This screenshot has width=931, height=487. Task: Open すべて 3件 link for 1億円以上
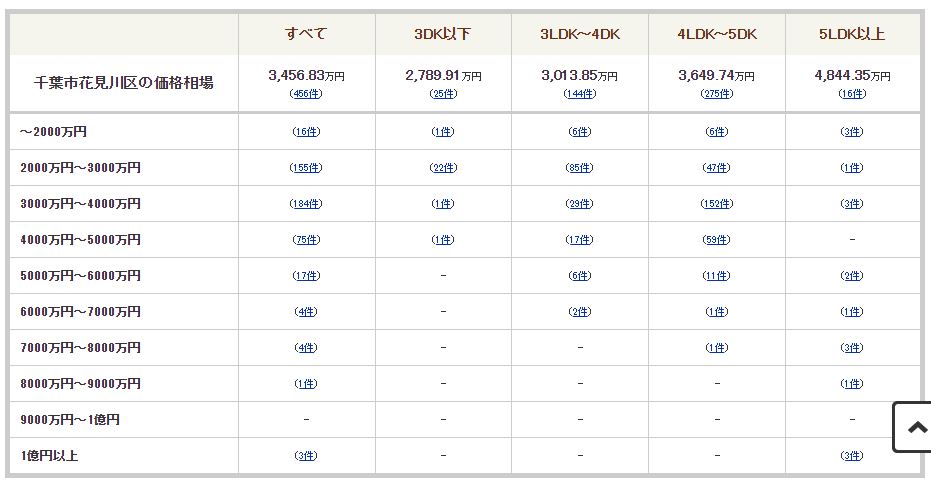(306, 456)
